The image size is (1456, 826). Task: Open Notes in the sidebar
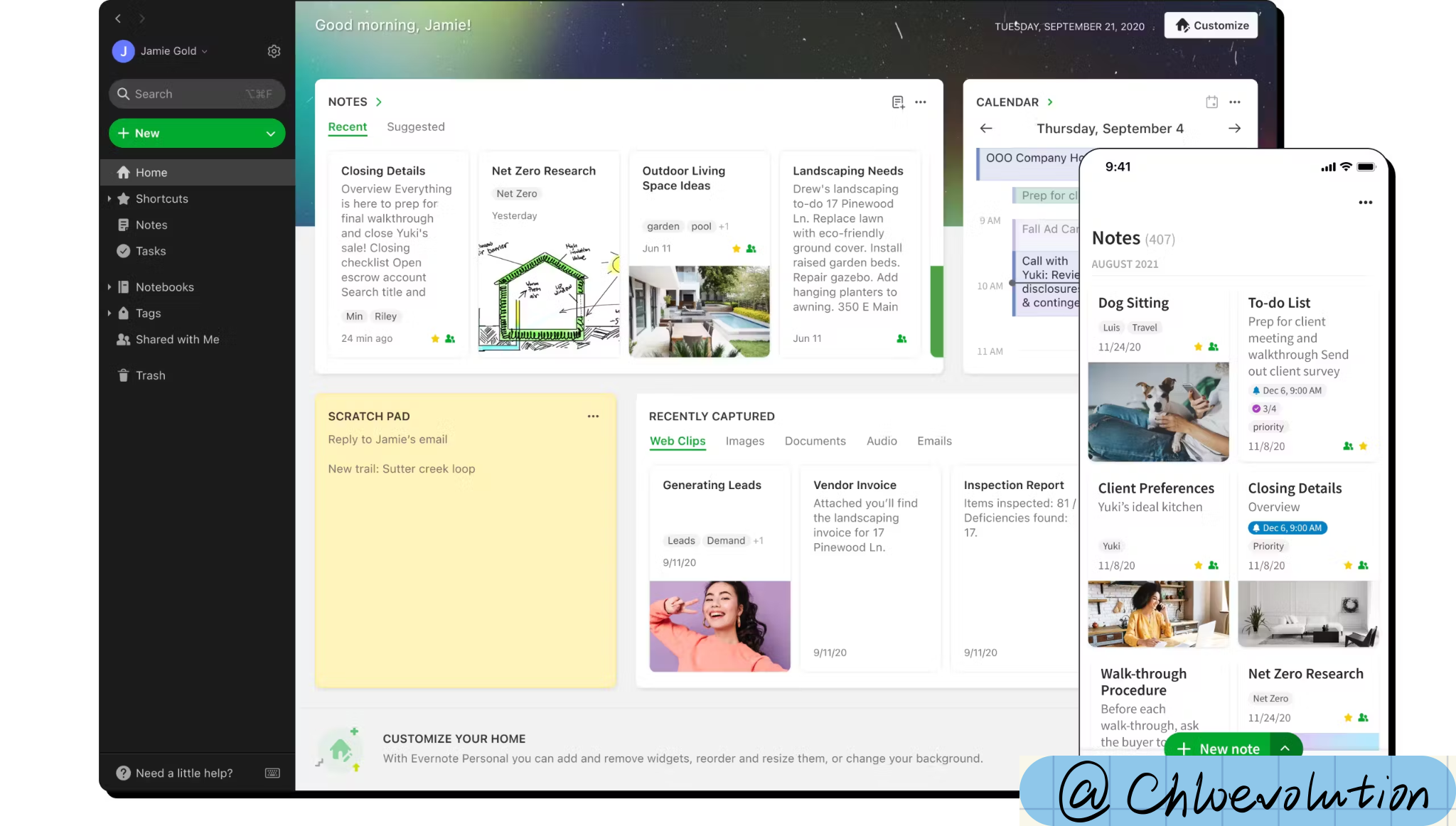coord(151,225)
